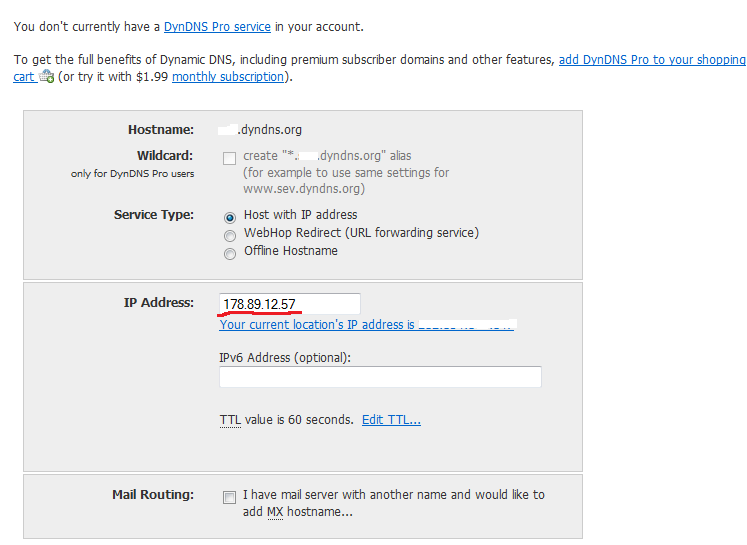Focus the IP Address field showing 178.89.12.57
747x545 pixels.
(x=290, y=304)
